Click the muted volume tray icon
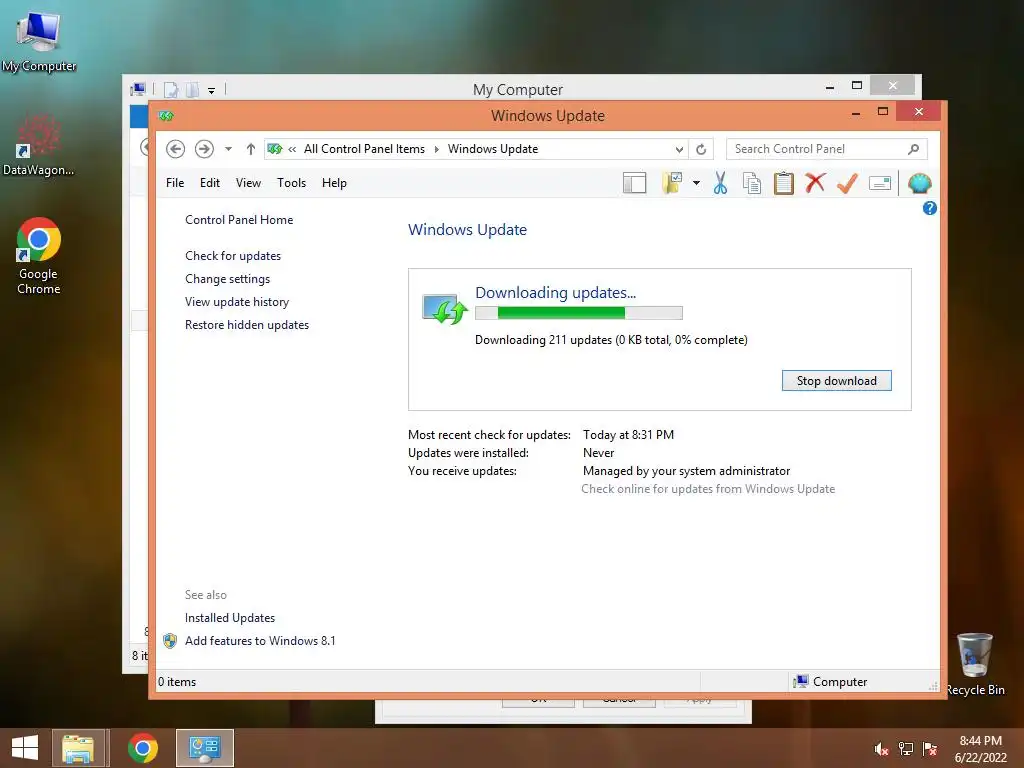This screenshot has width=1024, height=768. click(x=881, y=749)
